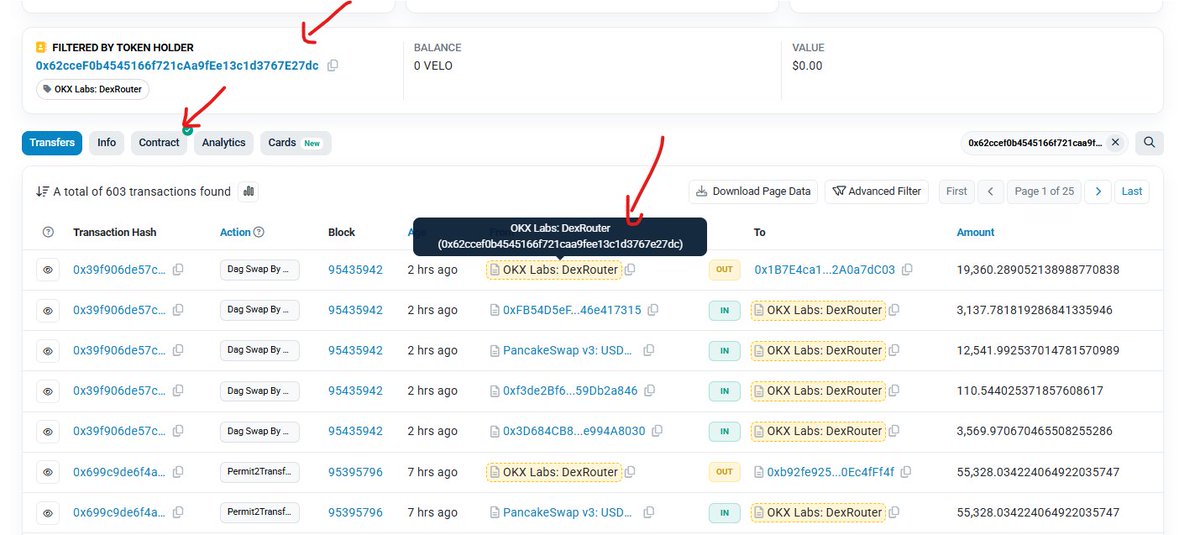Viewport: 1200px width, 535px height.
Task: Open block 95435942 in first row
Action: [355, 270]
